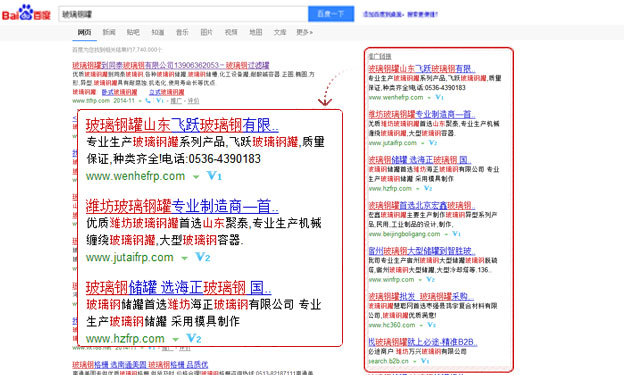This screenshot has height=375, width=624.
Task: Click V1 badge next to www.hc360.com
Action: pos(431,325)
